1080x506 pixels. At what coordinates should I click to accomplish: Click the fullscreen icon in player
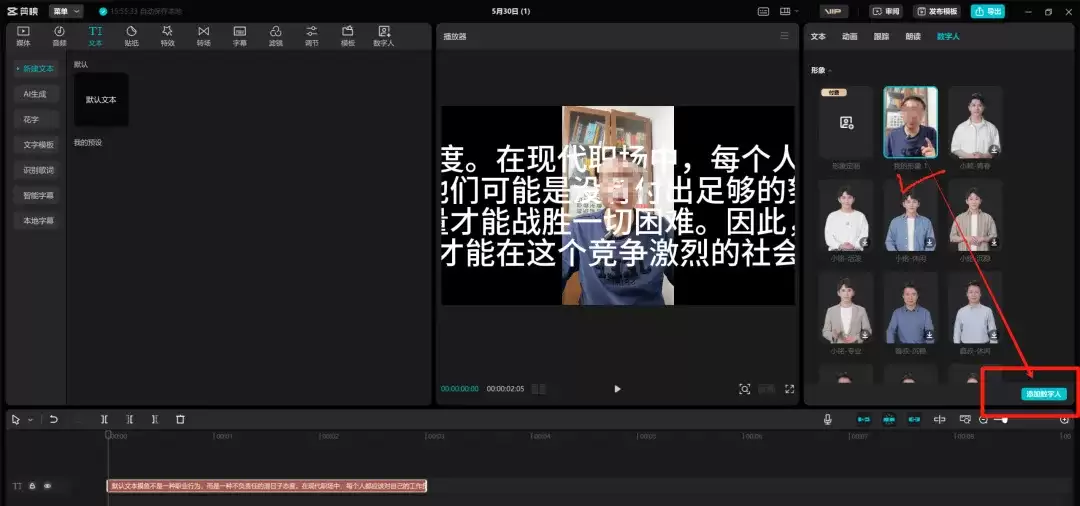(x=789, y=389)
